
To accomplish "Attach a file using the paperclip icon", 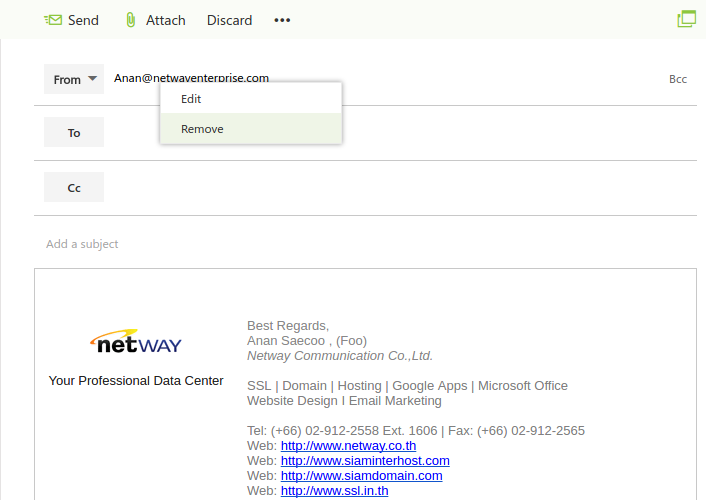I will click(x=155, y=20).
